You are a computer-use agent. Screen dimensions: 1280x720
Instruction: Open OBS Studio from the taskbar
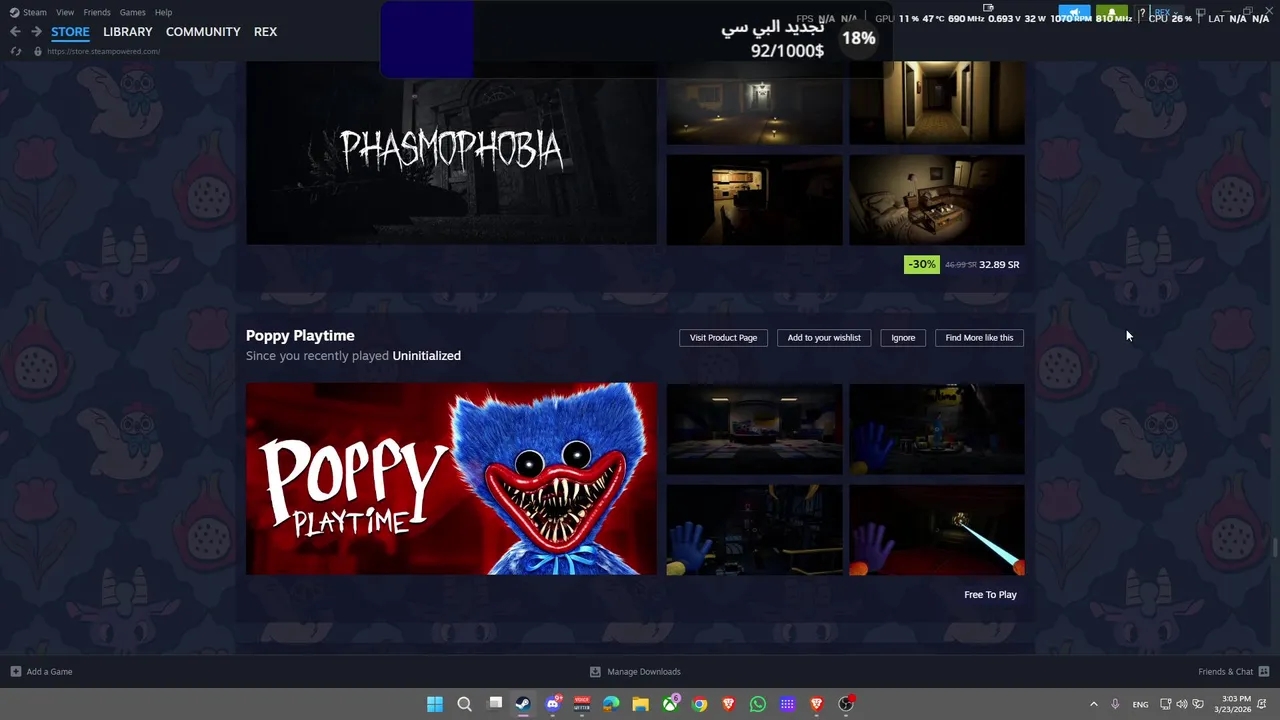(x=846, y=704)
